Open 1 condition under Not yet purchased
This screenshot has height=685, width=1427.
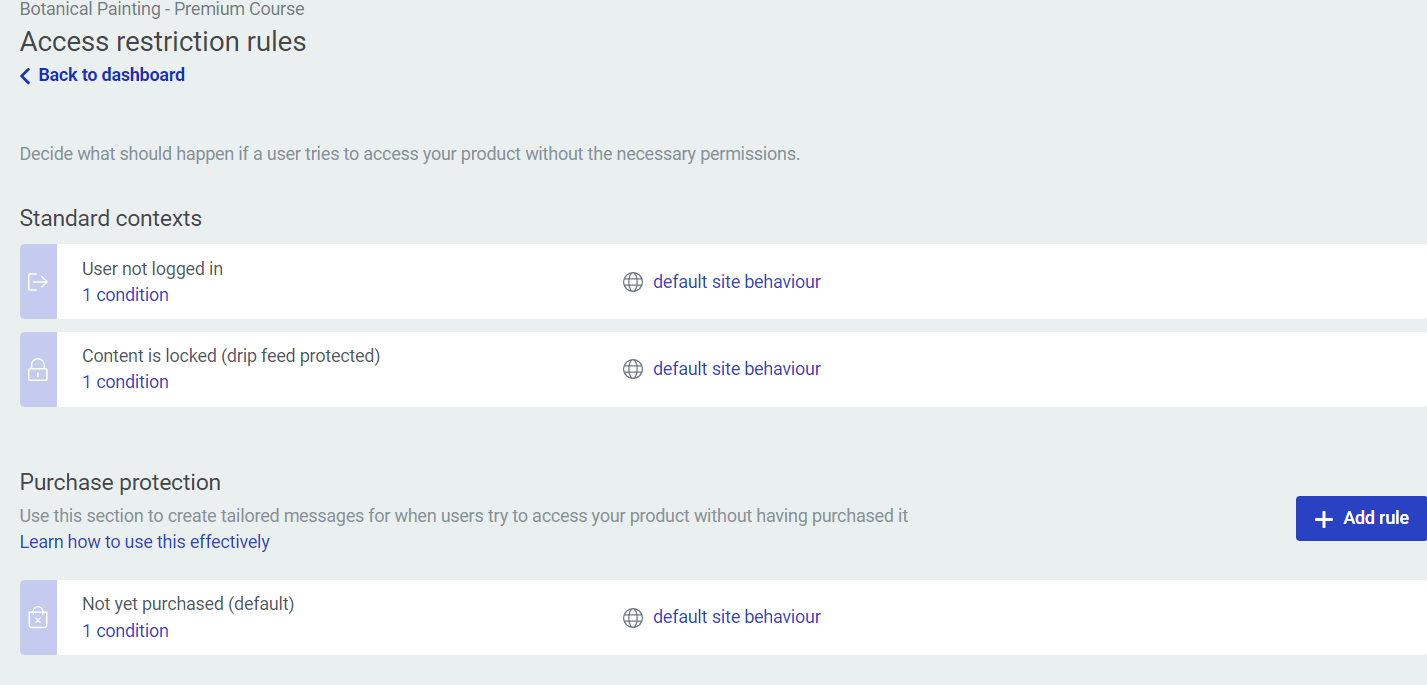tap(125, 631)
